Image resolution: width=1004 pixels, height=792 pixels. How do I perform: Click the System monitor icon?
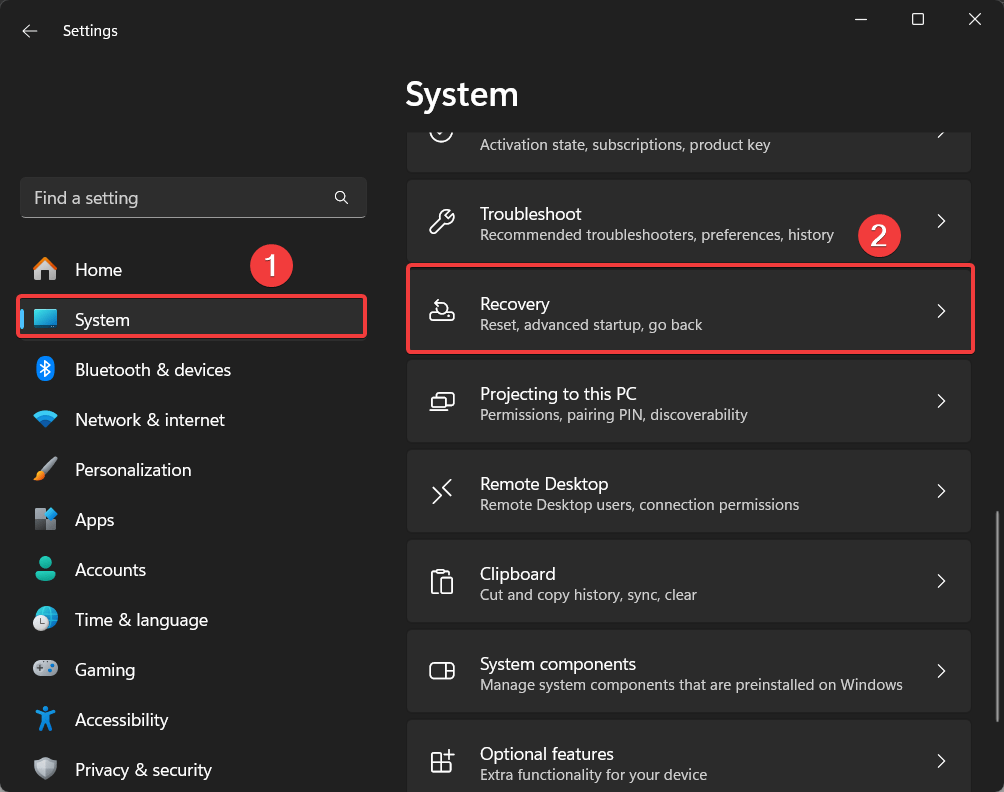pyautogui.click(x=45, y=318)
